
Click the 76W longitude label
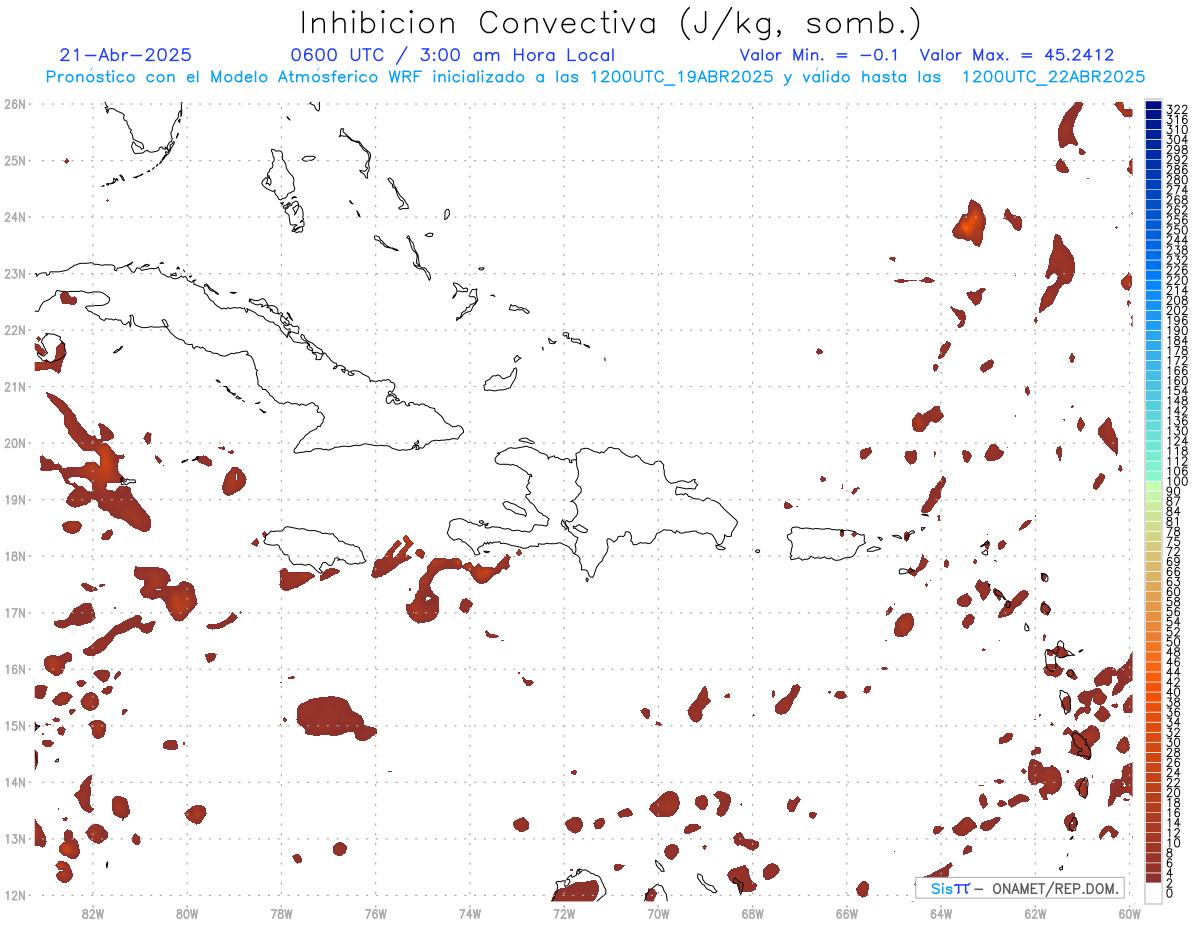click(x=375, y=912)
